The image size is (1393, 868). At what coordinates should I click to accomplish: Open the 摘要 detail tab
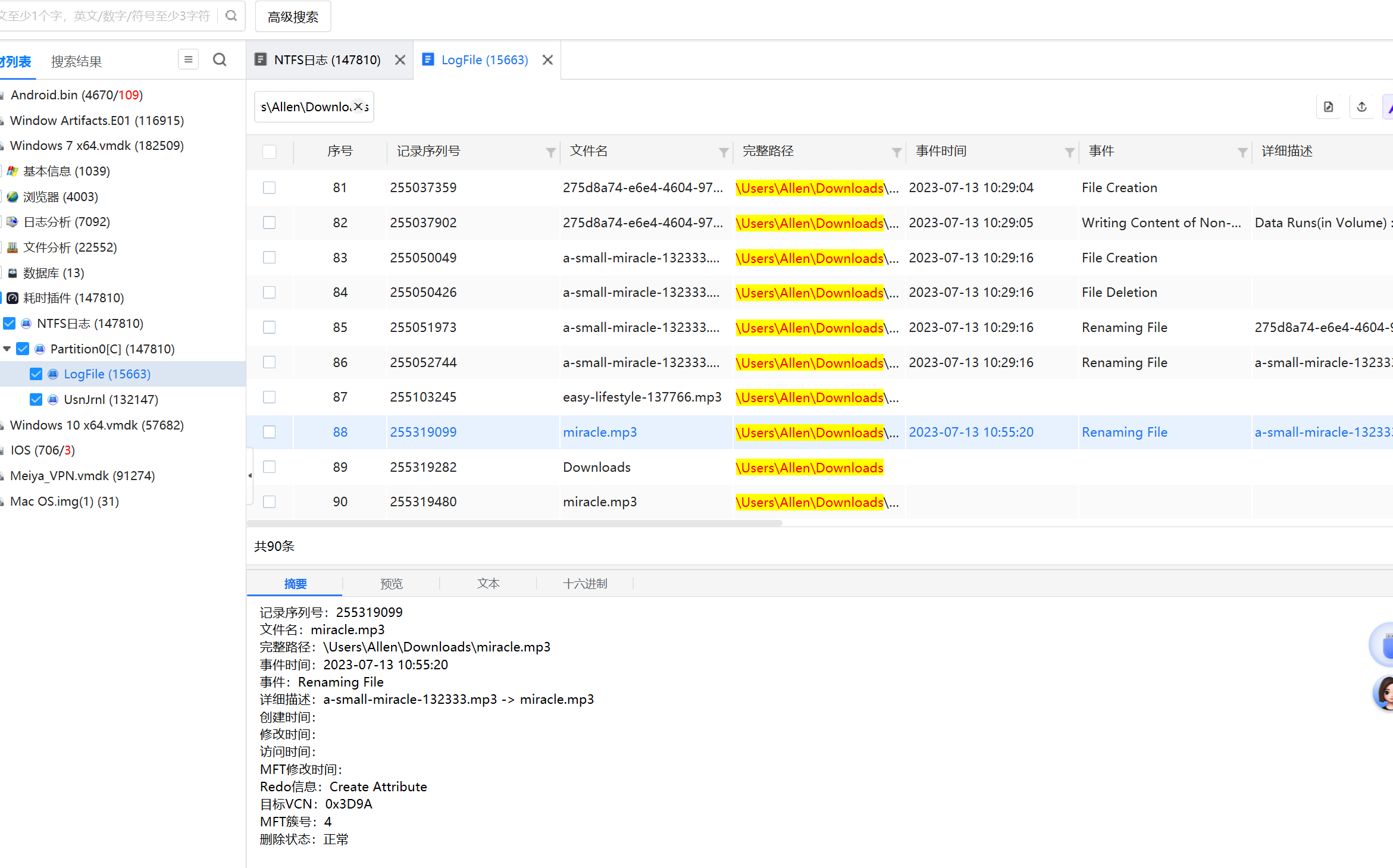click(x=295, y=584)
